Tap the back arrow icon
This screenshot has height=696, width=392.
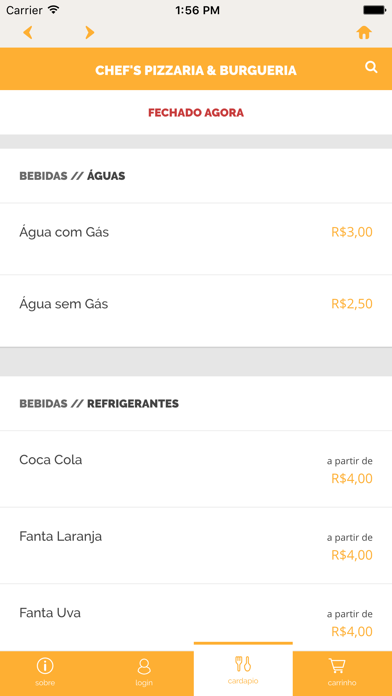(x=28, y=32)
